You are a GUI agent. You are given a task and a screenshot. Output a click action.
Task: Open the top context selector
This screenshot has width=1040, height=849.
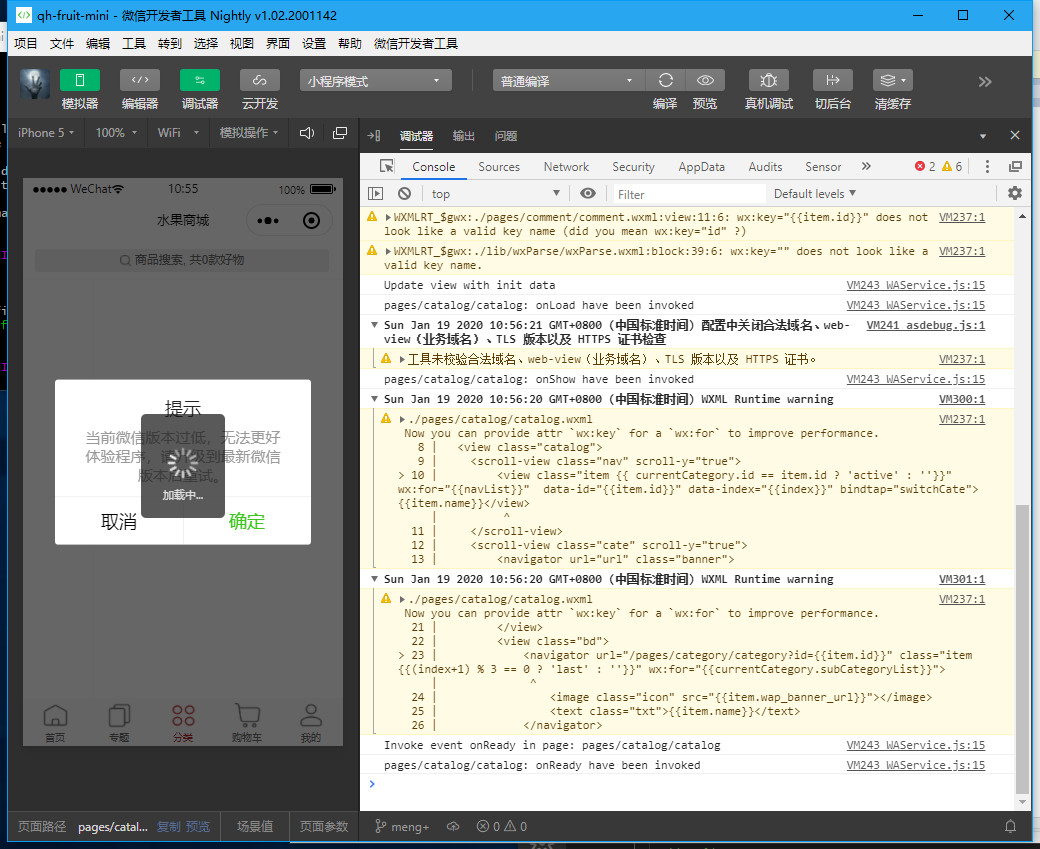pos(495,194)
